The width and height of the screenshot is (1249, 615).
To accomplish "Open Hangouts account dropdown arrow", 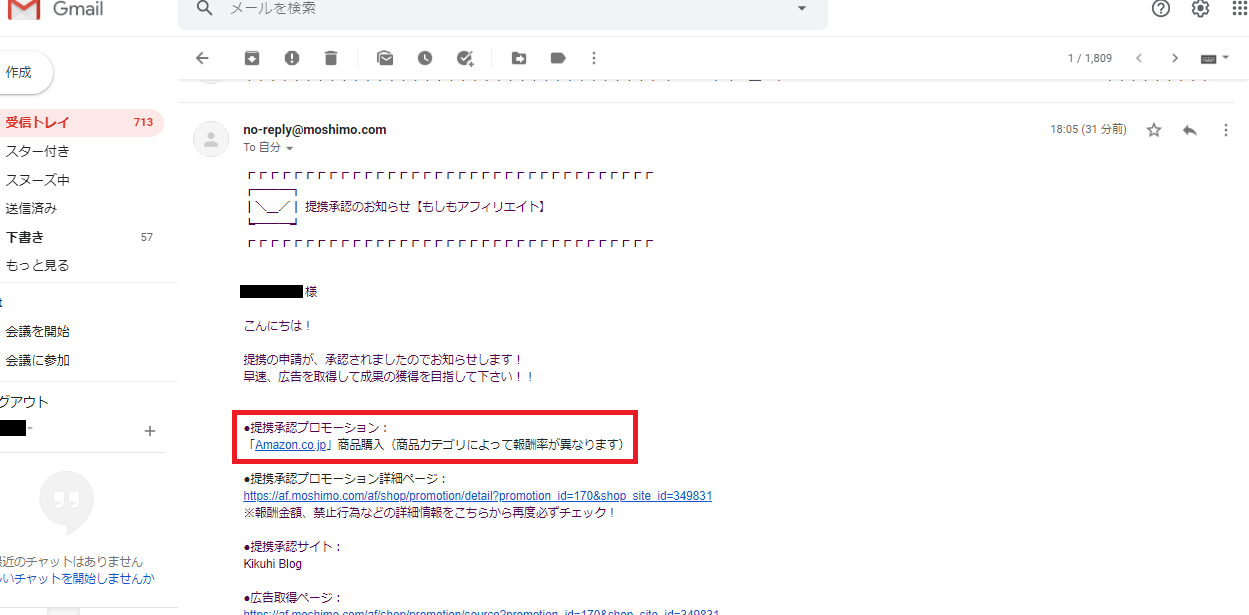I will [31, 429].
